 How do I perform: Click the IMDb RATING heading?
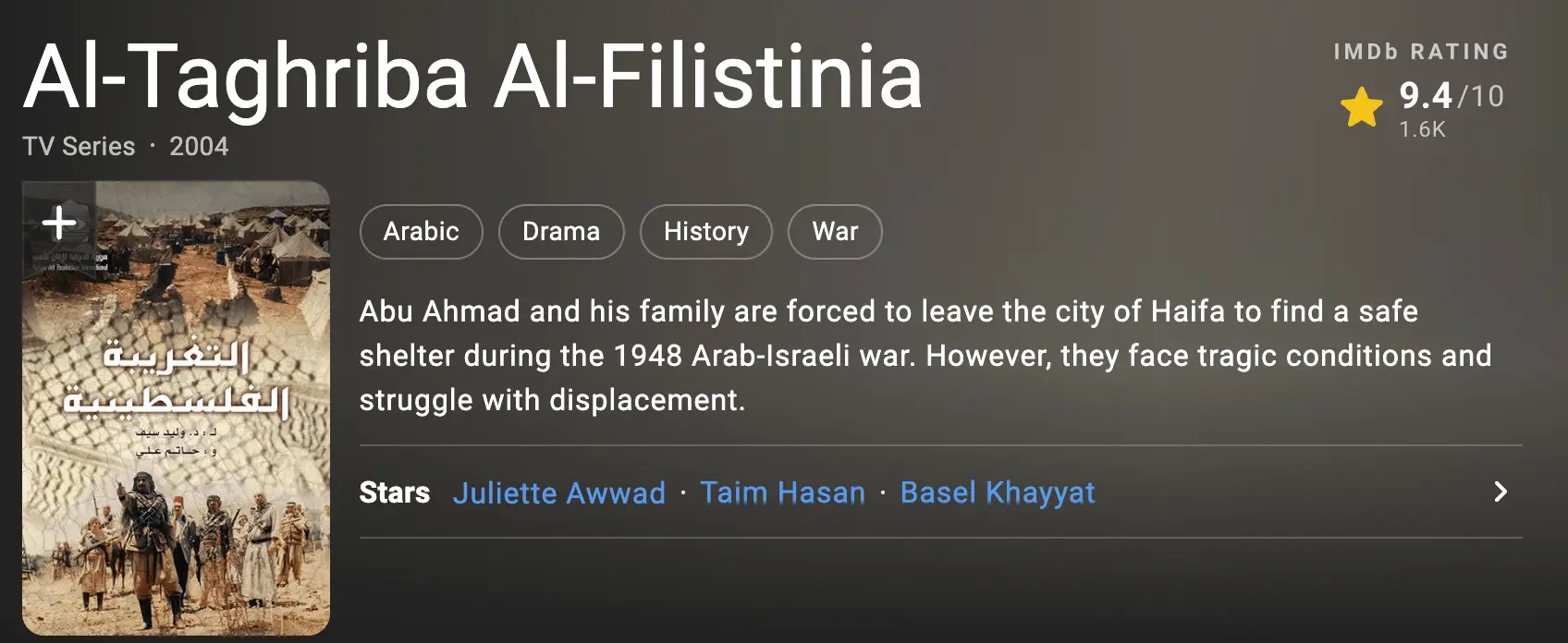1420,52
